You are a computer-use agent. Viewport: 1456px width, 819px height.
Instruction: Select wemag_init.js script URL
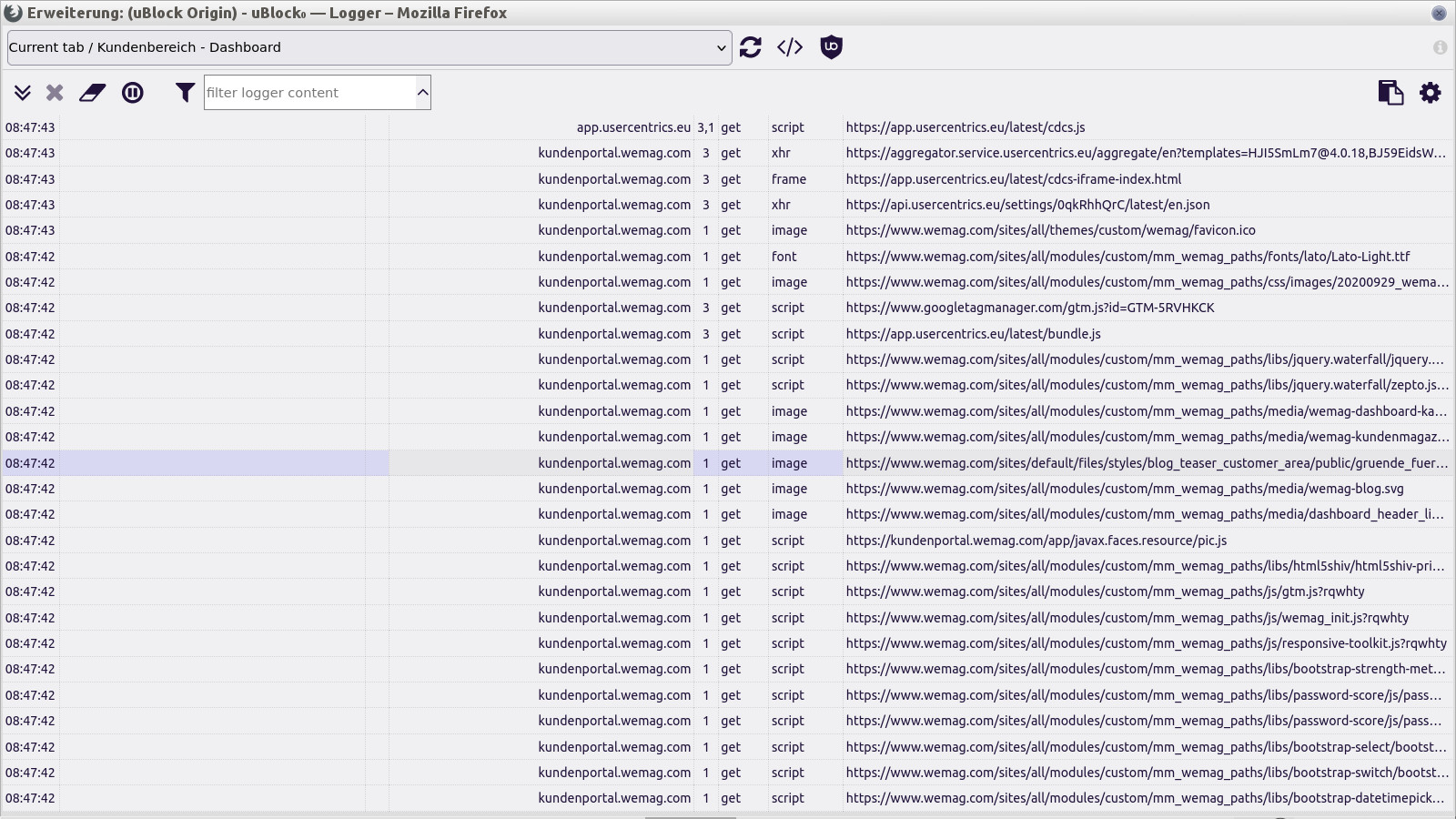coord(1127,618)
